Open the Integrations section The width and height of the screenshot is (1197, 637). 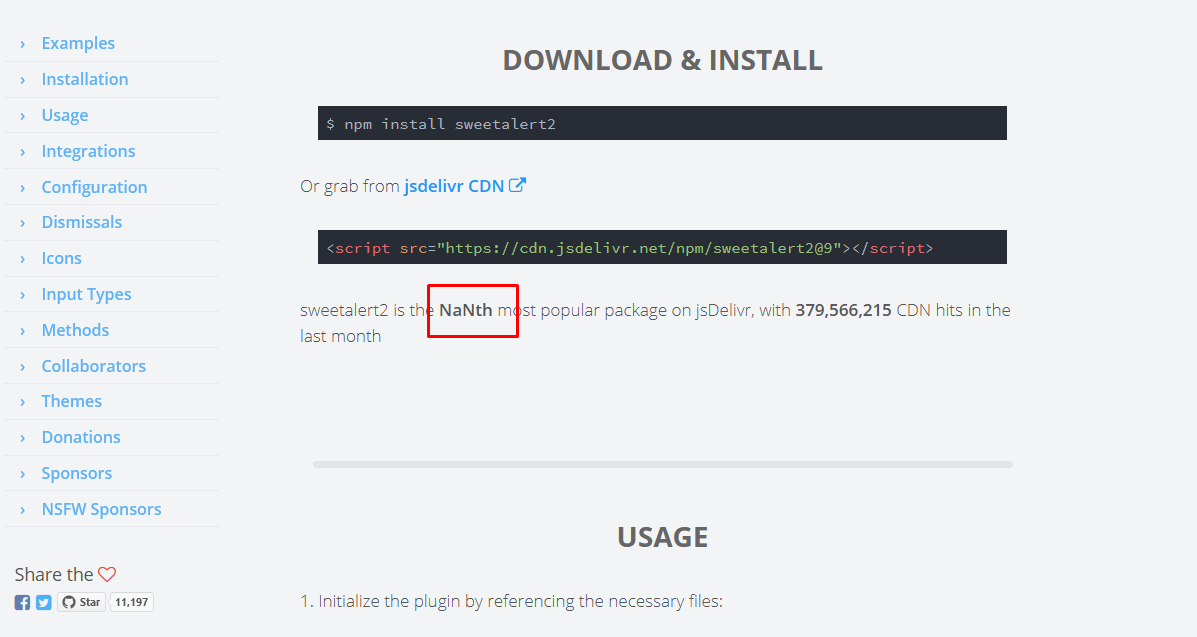click(x=88, y=150)
